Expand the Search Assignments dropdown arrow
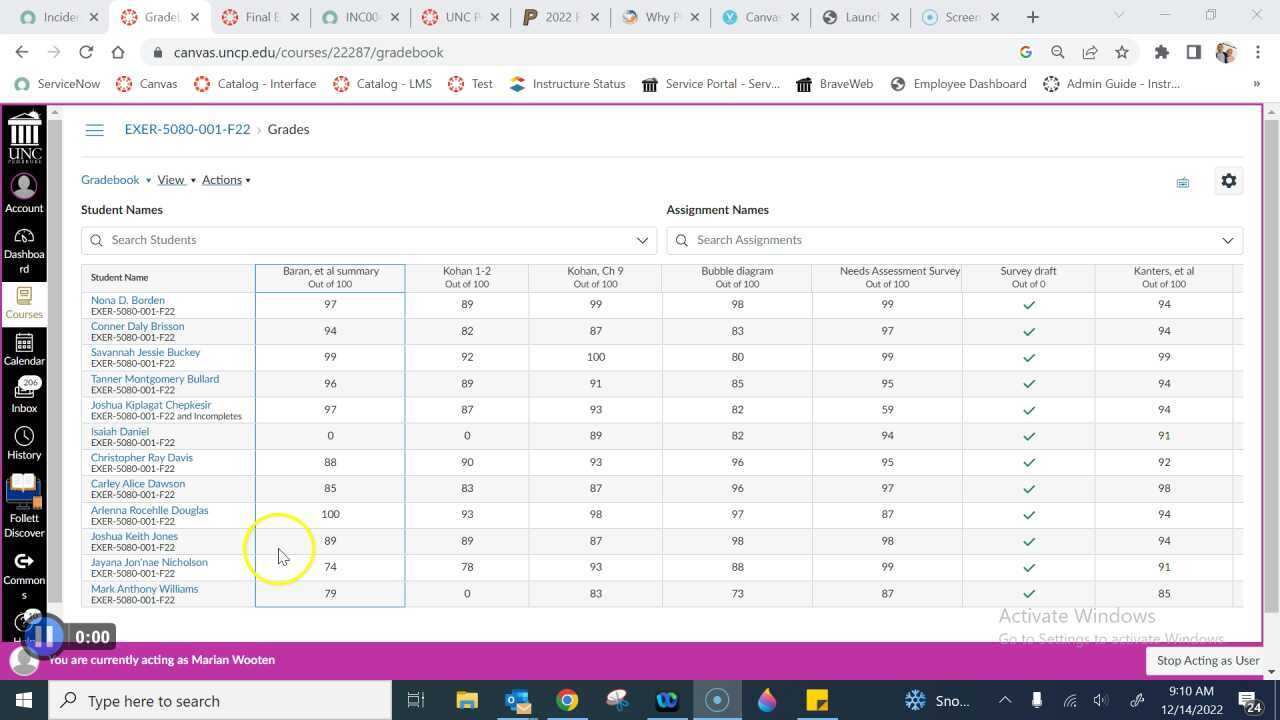This screenshot has width=1280, height=720. pyautogui.click(x=1227, y=240)
